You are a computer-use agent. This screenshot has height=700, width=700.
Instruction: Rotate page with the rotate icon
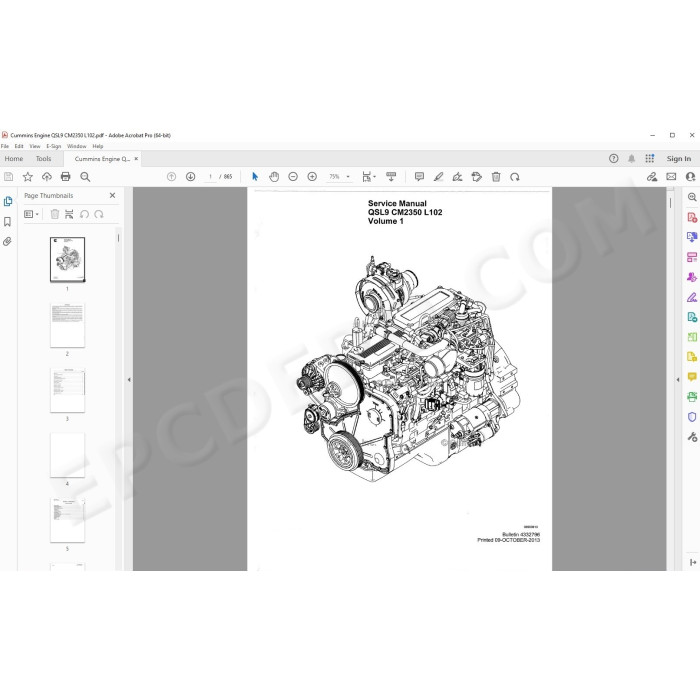point(515,177)
